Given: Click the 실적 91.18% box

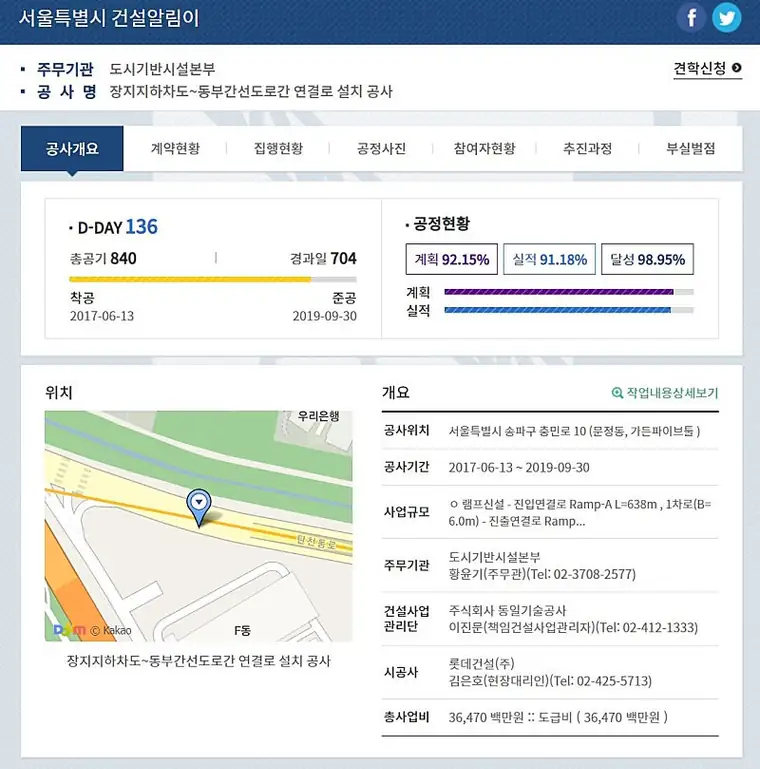Looking at the screenshot, I should tap(549, 259).
